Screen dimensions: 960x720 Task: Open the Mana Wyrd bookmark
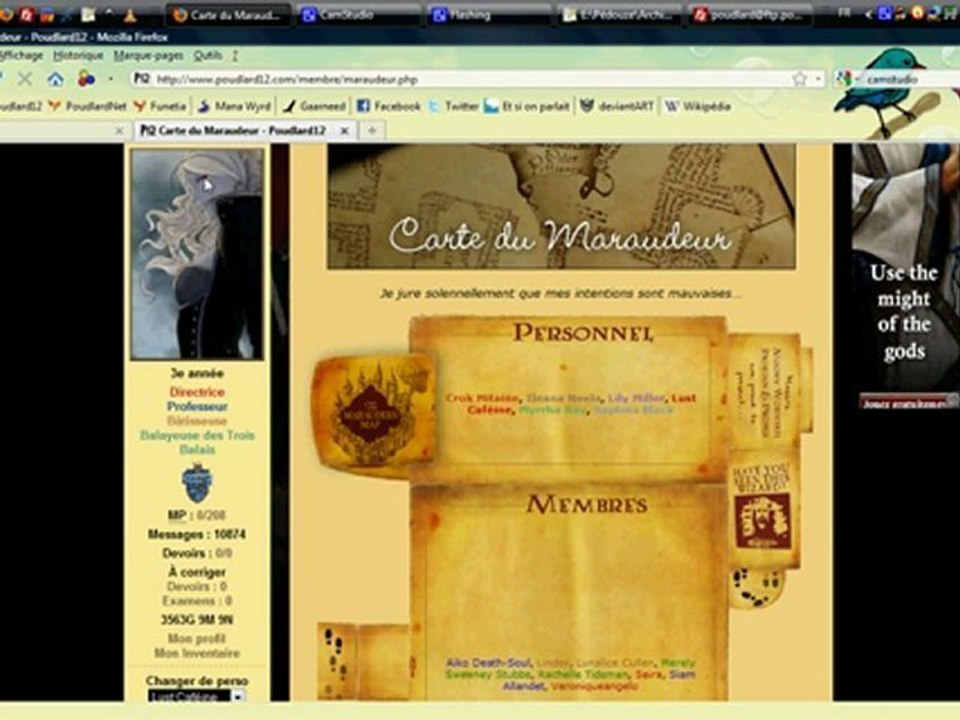[234, 106]
